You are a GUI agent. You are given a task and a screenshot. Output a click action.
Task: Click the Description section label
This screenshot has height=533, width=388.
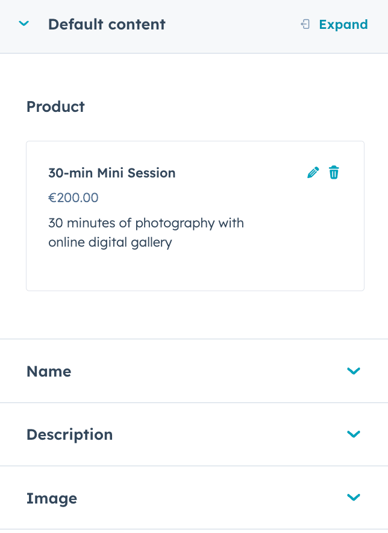pos(70,435)
